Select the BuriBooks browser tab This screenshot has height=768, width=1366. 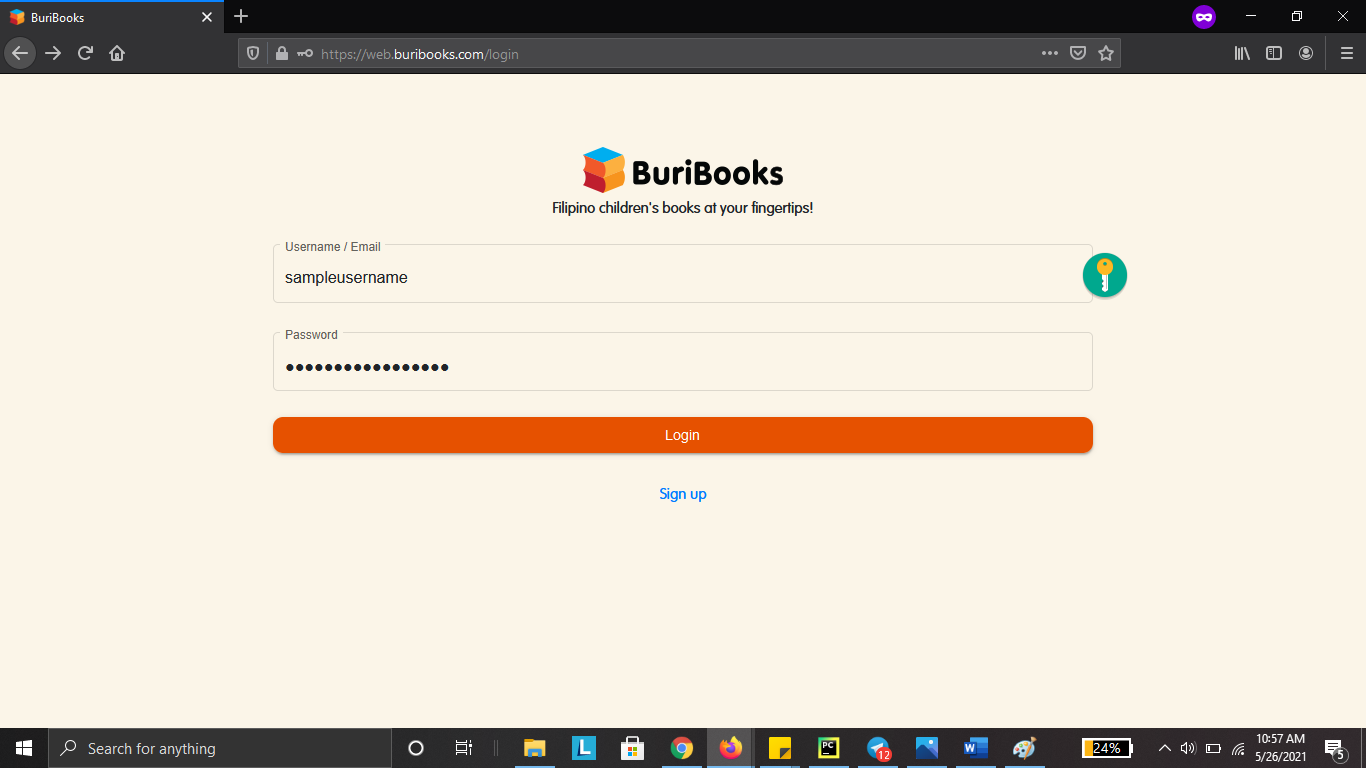(112, 17)
